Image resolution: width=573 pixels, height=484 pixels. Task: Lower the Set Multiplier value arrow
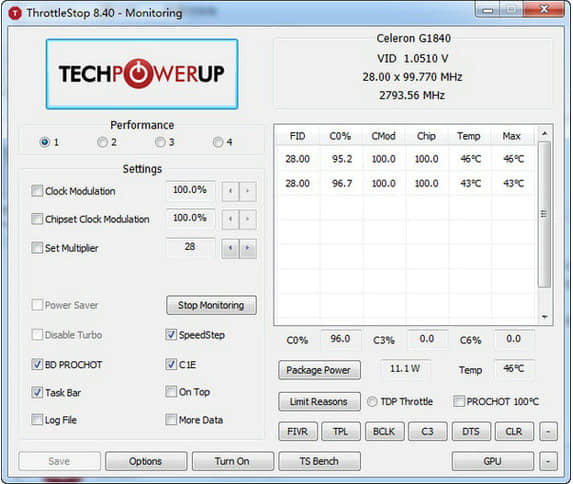(x=230, y=248)
